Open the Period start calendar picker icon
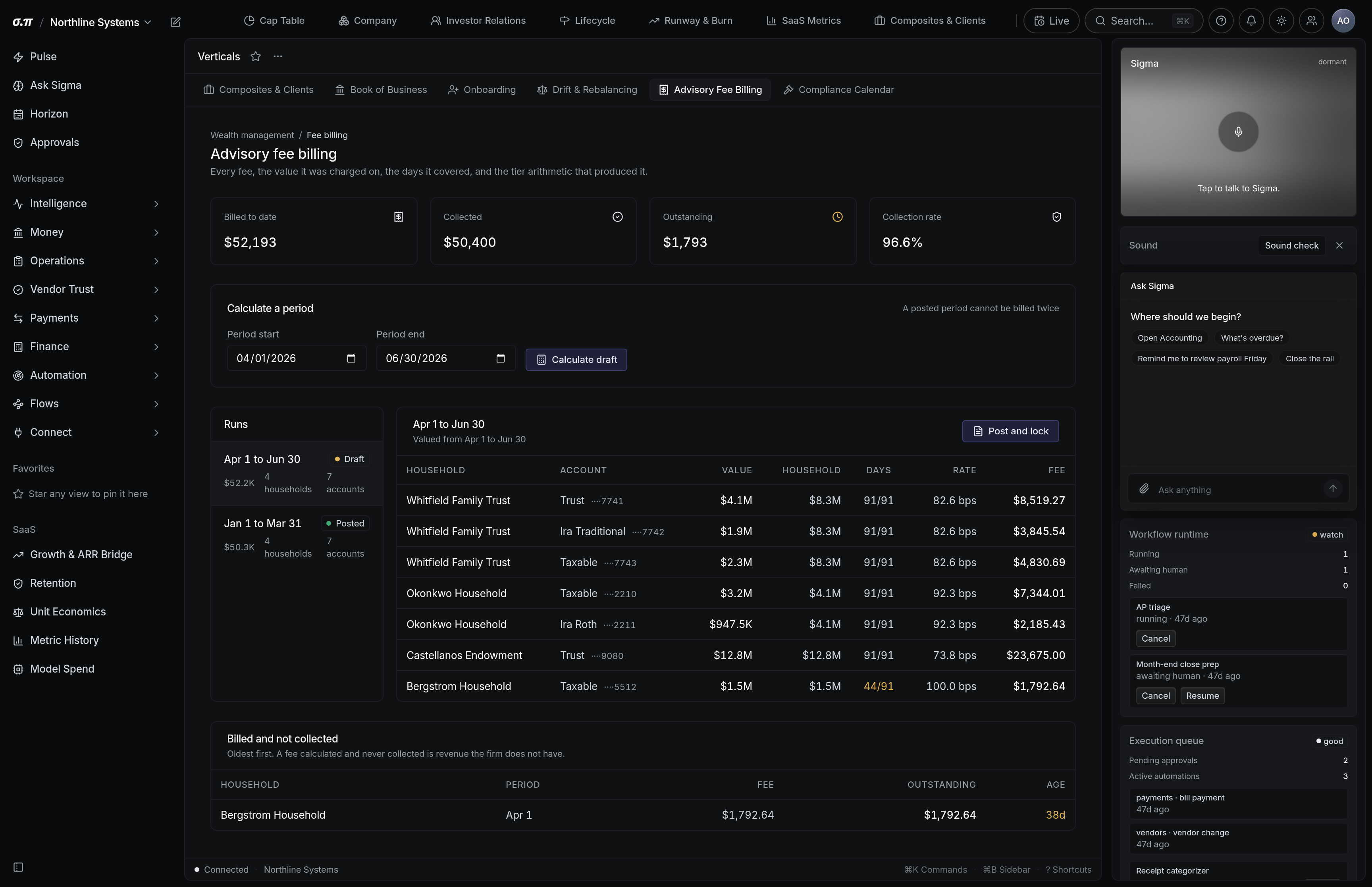The image size is (1372, 887). click(351, 358)
